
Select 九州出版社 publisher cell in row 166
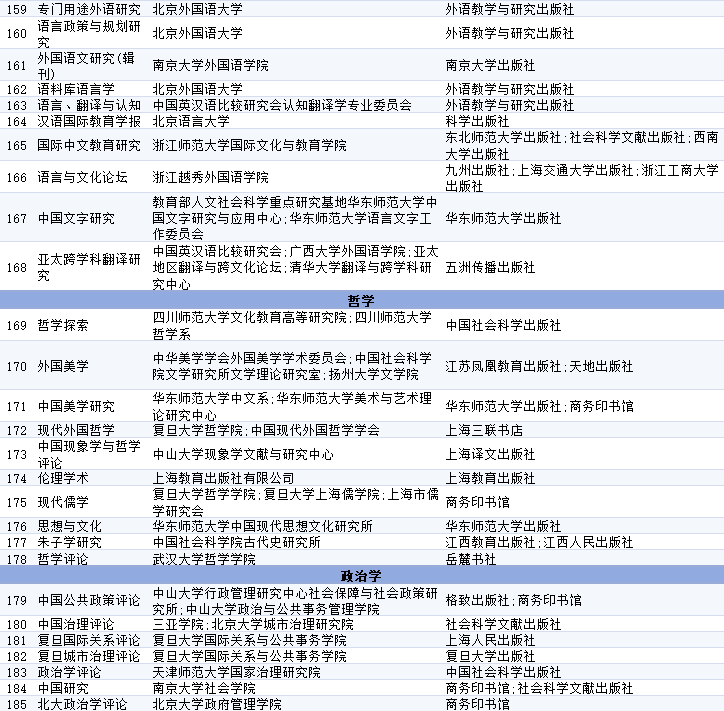click(581, 178)
